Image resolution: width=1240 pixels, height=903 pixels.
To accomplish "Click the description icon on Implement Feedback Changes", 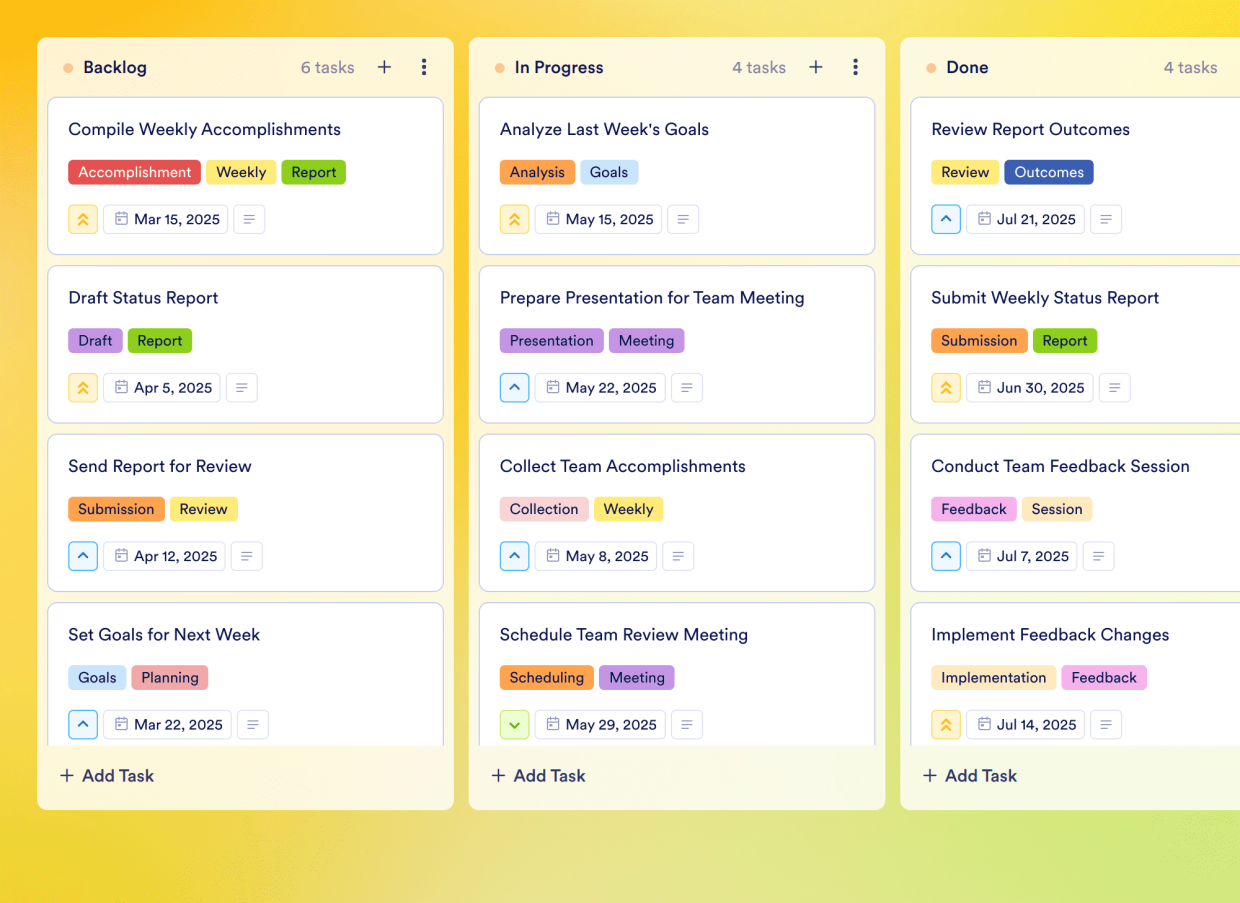I will pos(1105,724).
